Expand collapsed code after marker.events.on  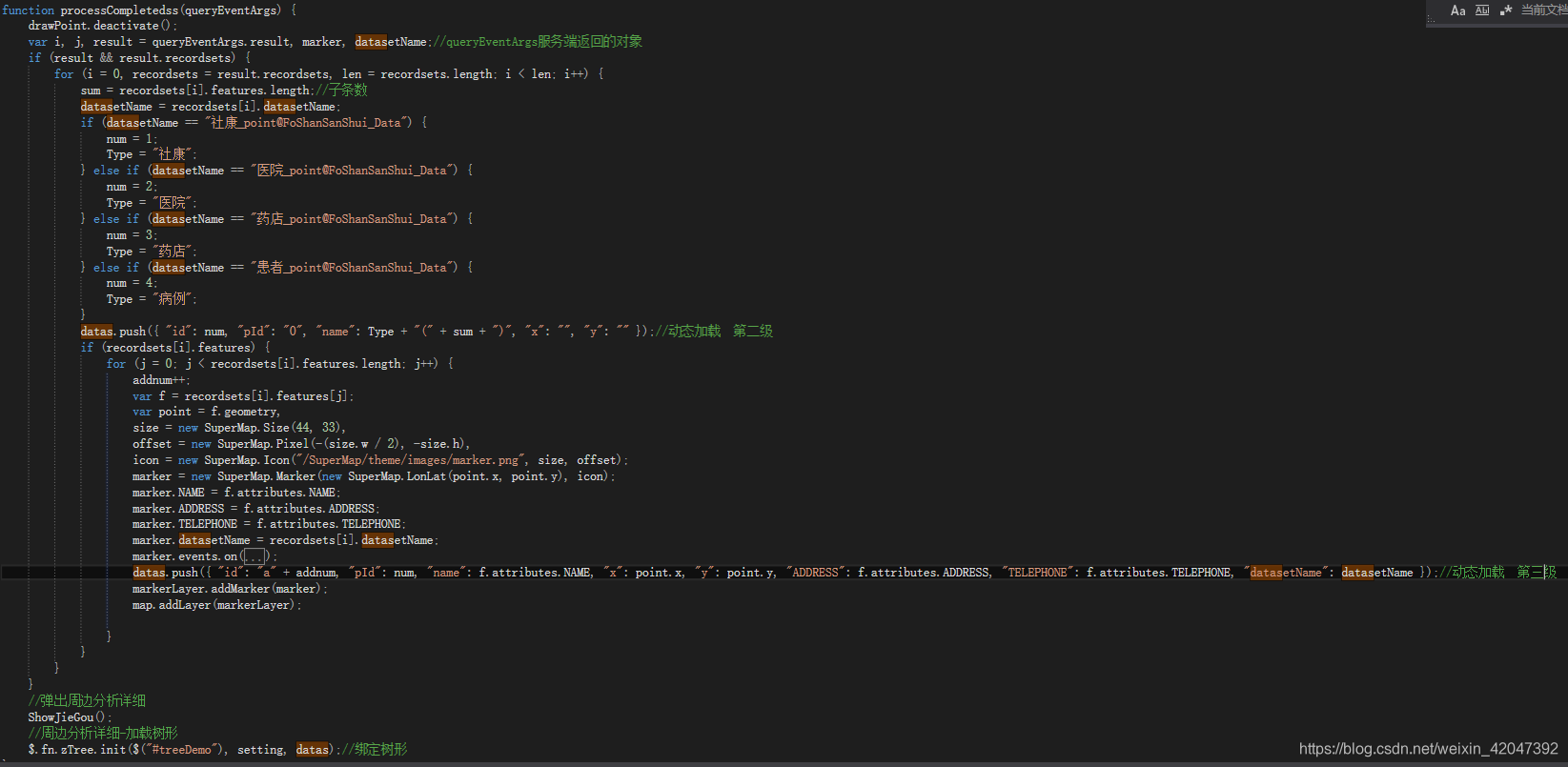[x=255, y=556]
